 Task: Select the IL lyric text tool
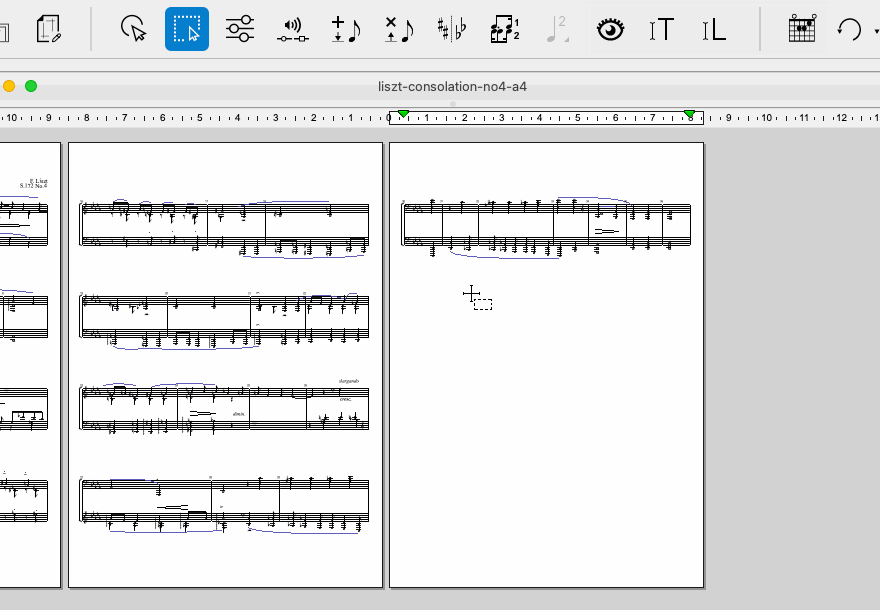(714, 30)
